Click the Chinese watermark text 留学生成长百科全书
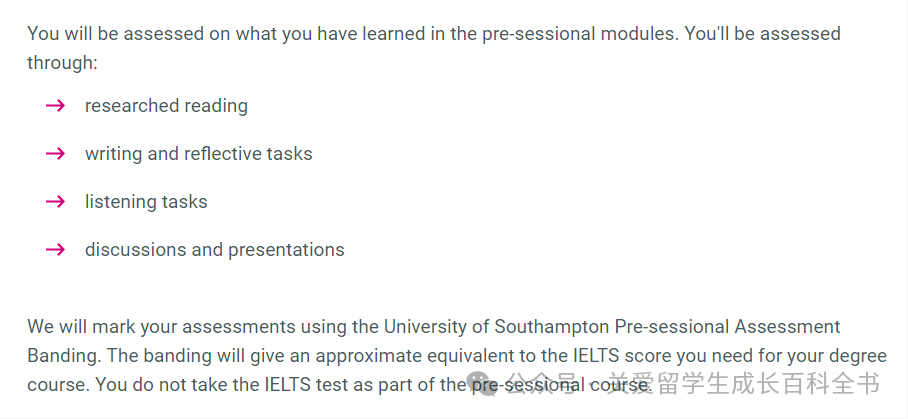 (769, 384)
